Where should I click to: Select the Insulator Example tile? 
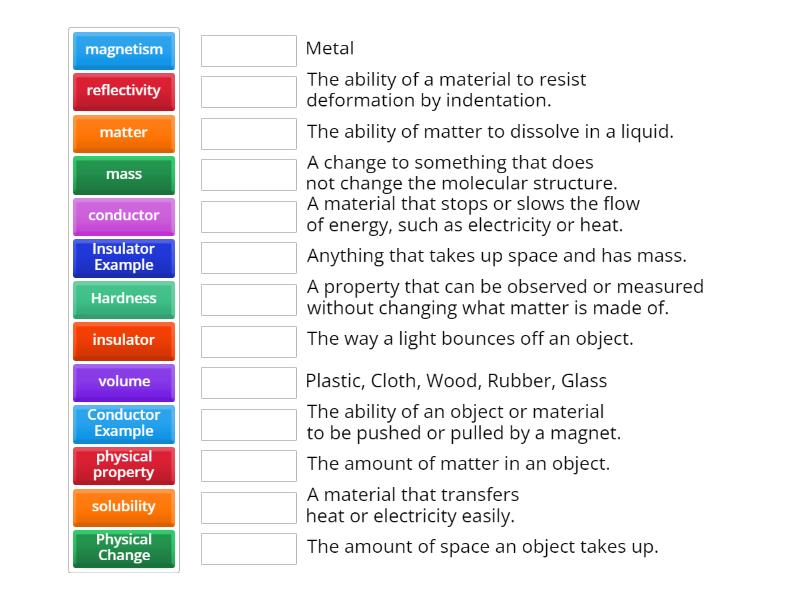pyautogui.click(x=123, y=257)
